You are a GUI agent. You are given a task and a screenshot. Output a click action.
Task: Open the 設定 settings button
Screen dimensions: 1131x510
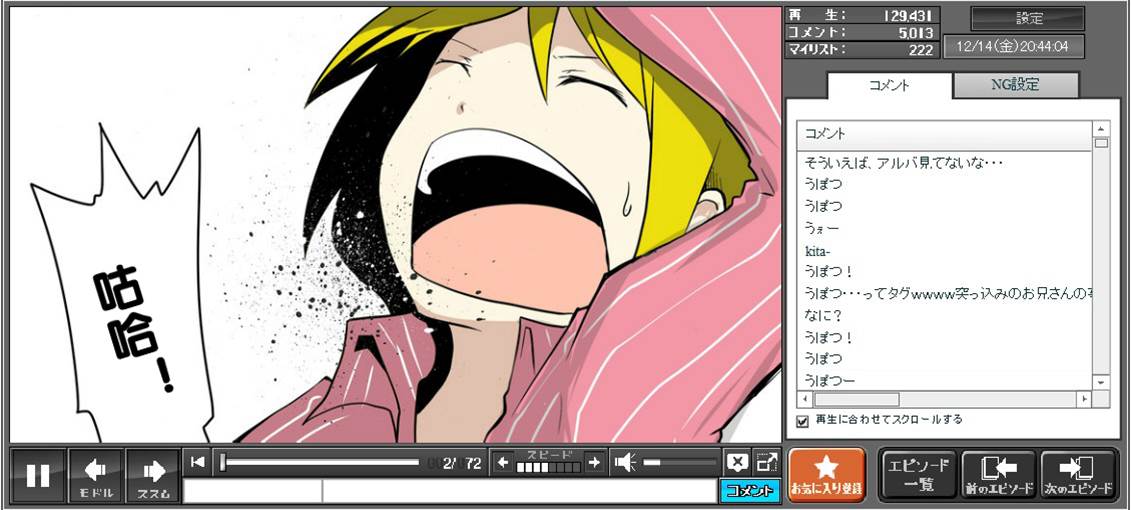click(1028, 18)
